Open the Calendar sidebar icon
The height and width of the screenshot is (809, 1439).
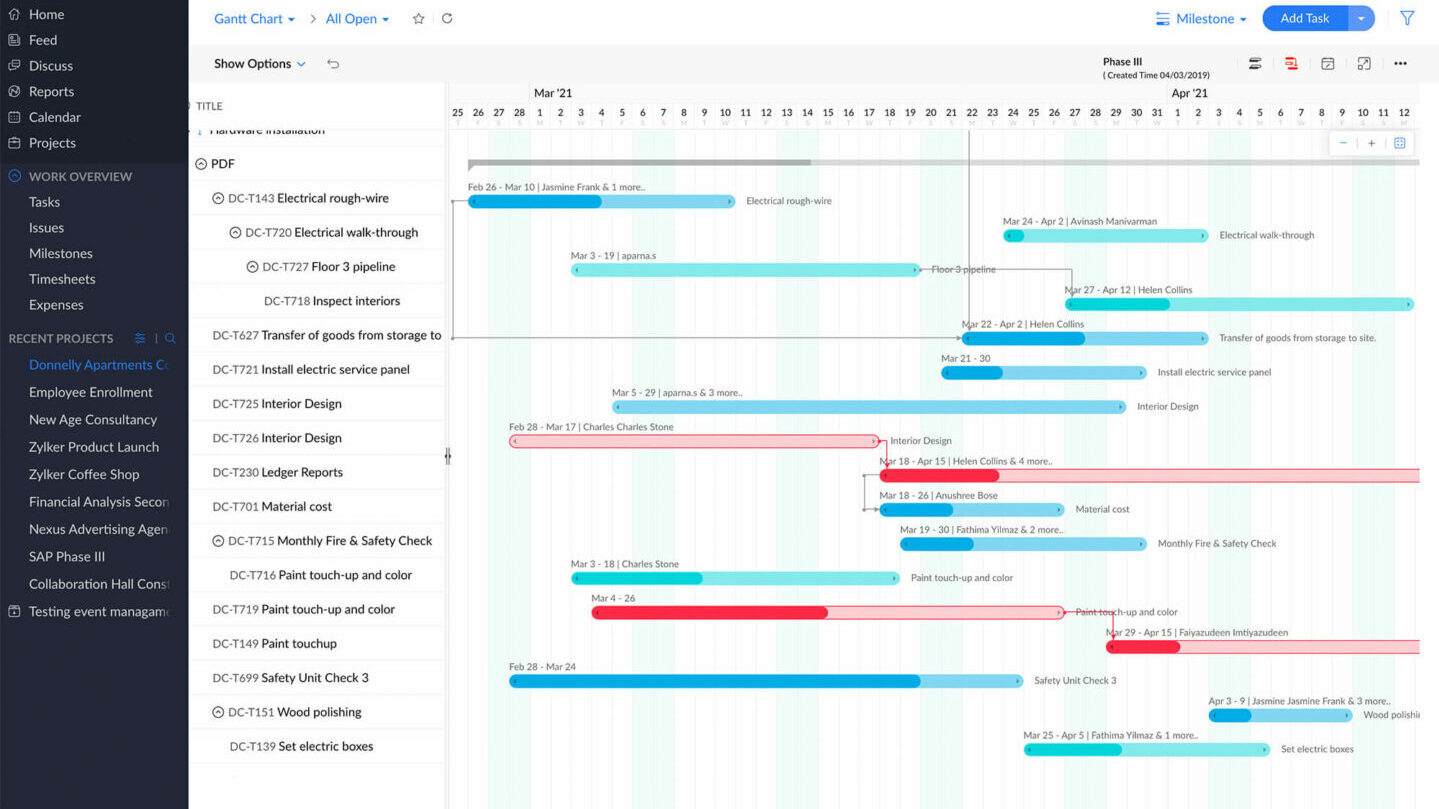click(x=14, y=117)
